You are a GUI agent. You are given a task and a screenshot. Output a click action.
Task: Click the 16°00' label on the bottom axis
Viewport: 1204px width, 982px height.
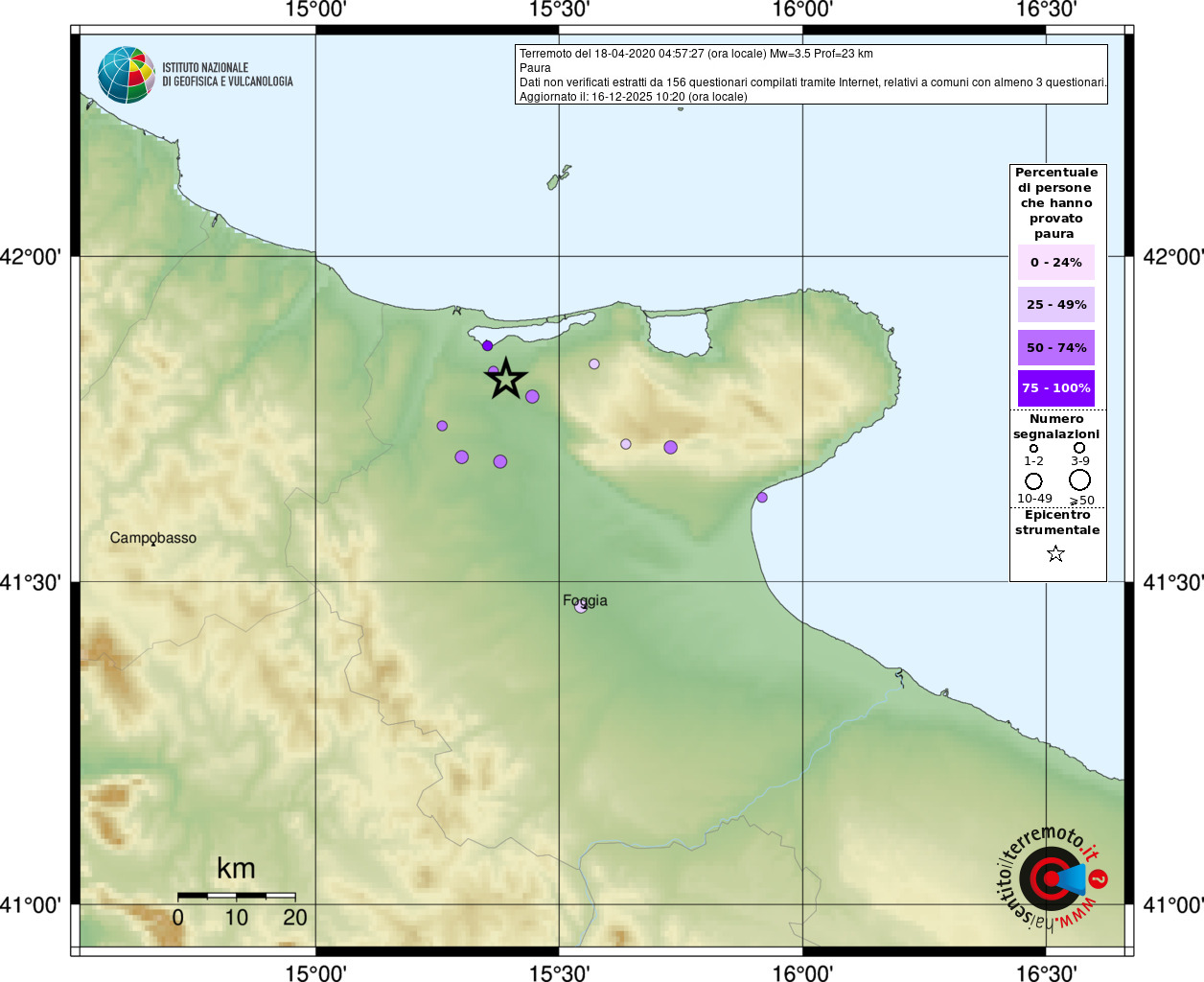(802, 973)
